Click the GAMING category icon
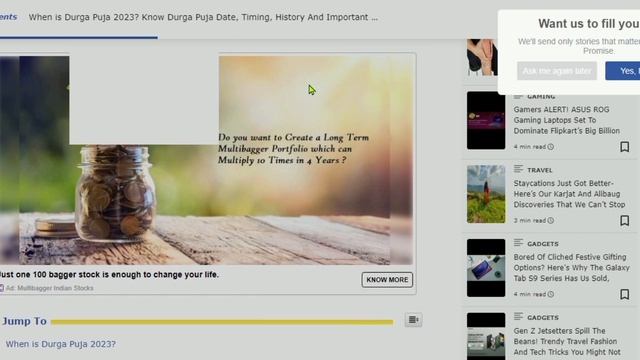This screenshot has width=640, height=360. (518, 96)
